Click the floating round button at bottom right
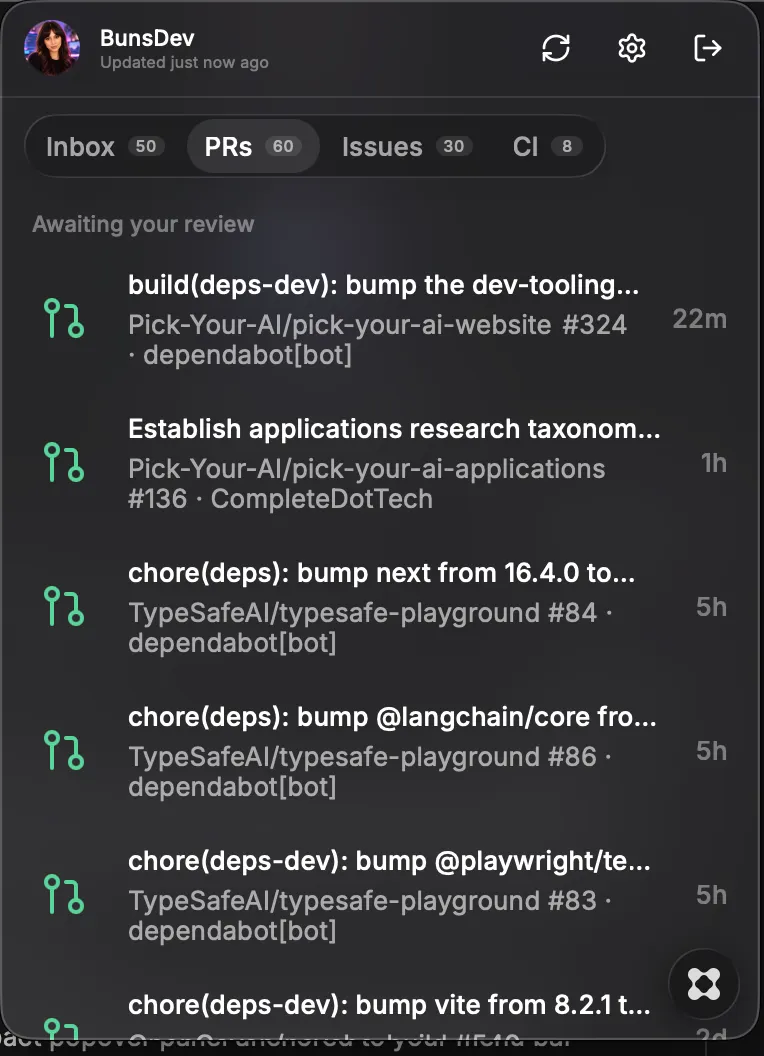Screen dimensions: 764x1056 pyautogui.click(x=703, y=985)
